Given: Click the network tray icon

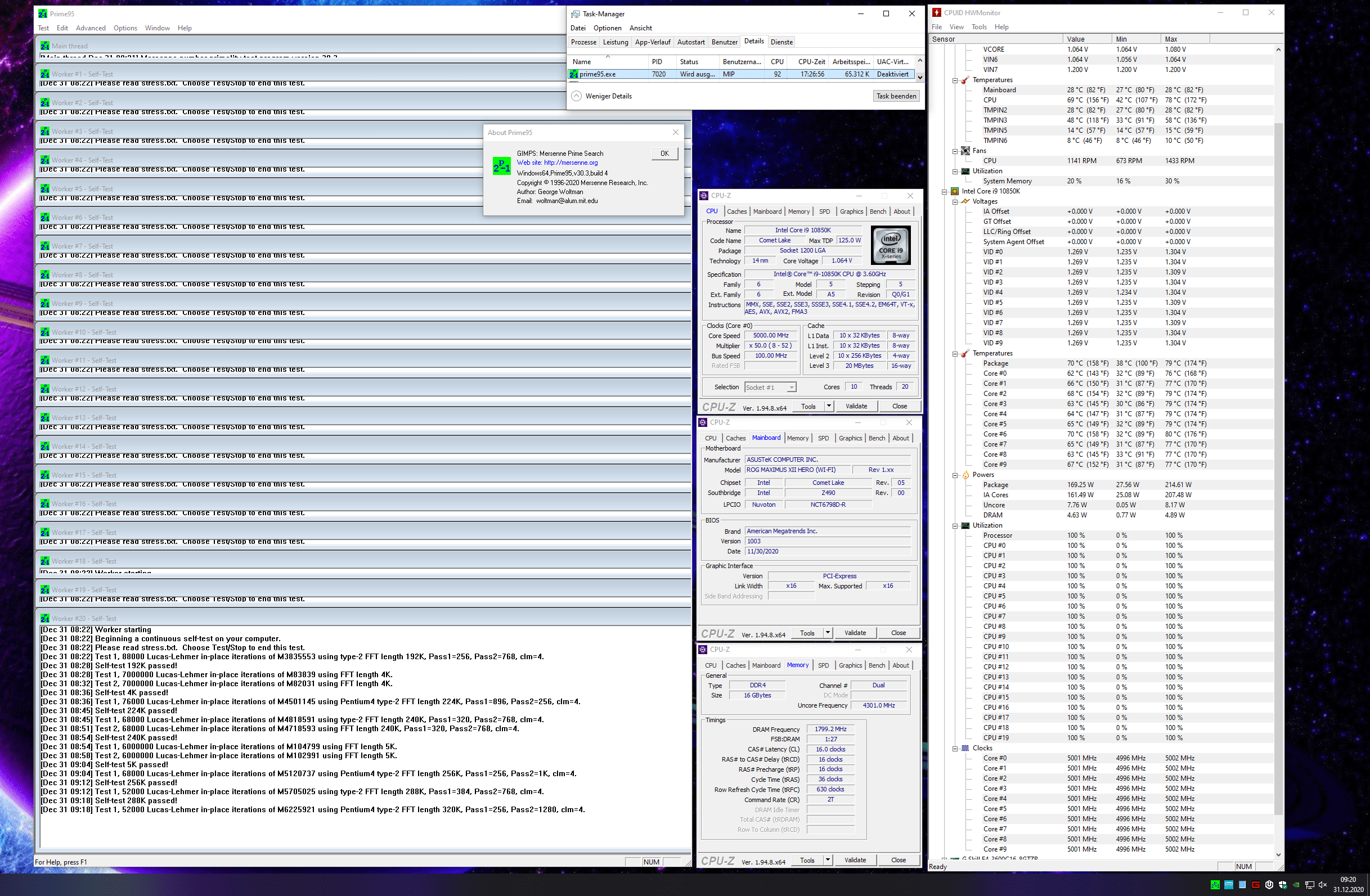Looking at the screenshot, I should pyautogui.click(x=1310, y=885).
